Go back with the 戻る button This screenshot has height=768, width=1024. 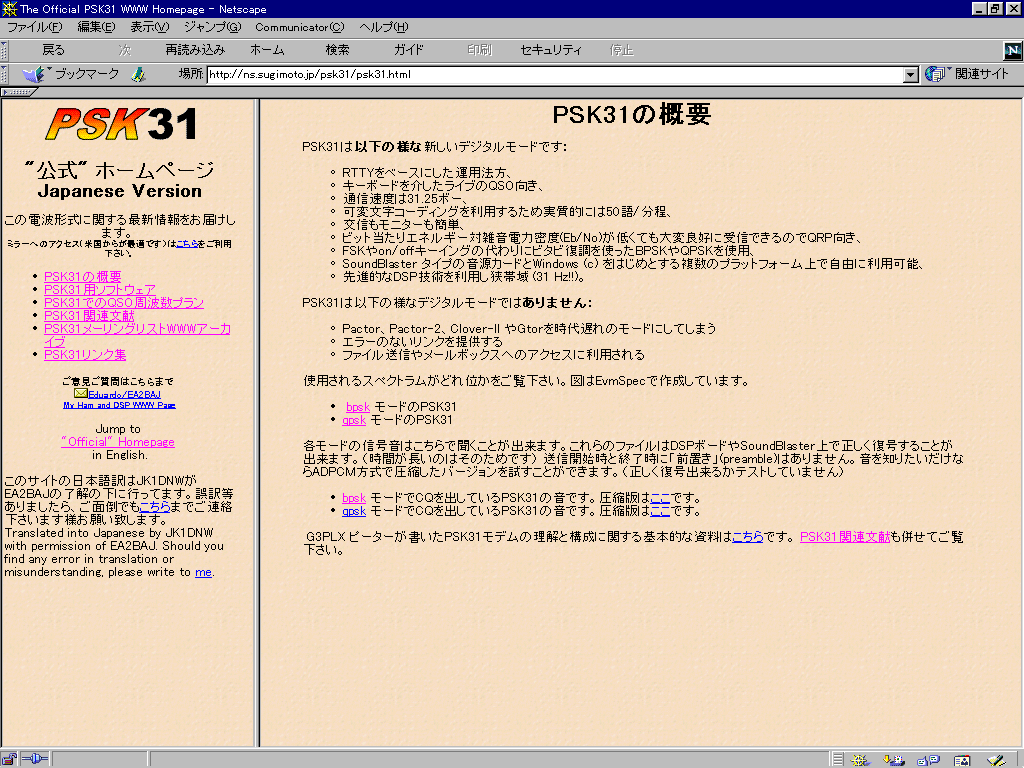[x=54, y=50]
